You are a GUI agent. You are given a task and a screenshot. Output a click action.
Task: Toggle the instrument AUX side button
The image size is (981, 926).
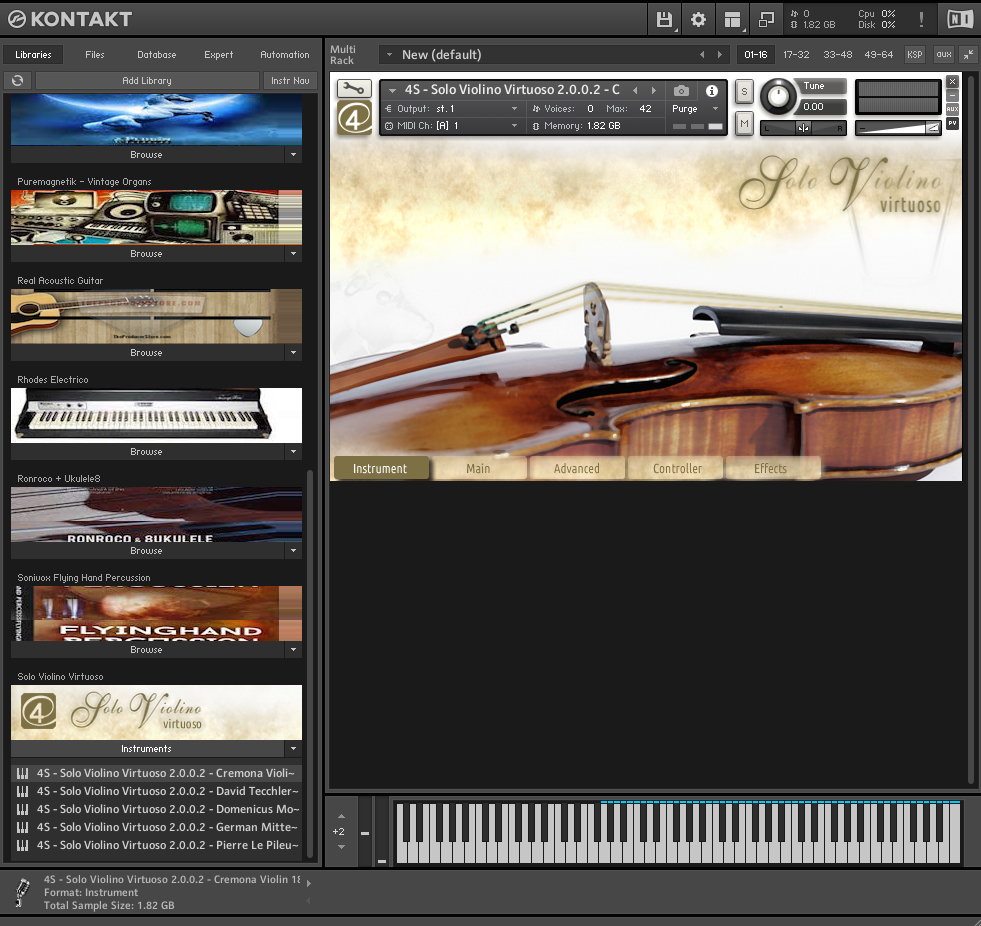(x=952, y=109)
